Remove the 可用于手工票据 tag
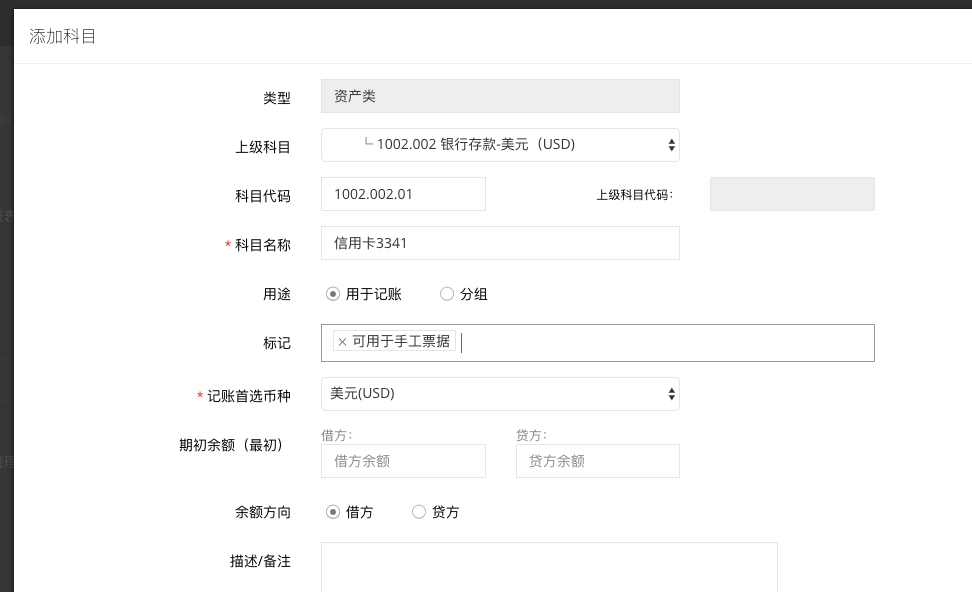The height and width of the screenshot is (592, 972). coord(342,342)
